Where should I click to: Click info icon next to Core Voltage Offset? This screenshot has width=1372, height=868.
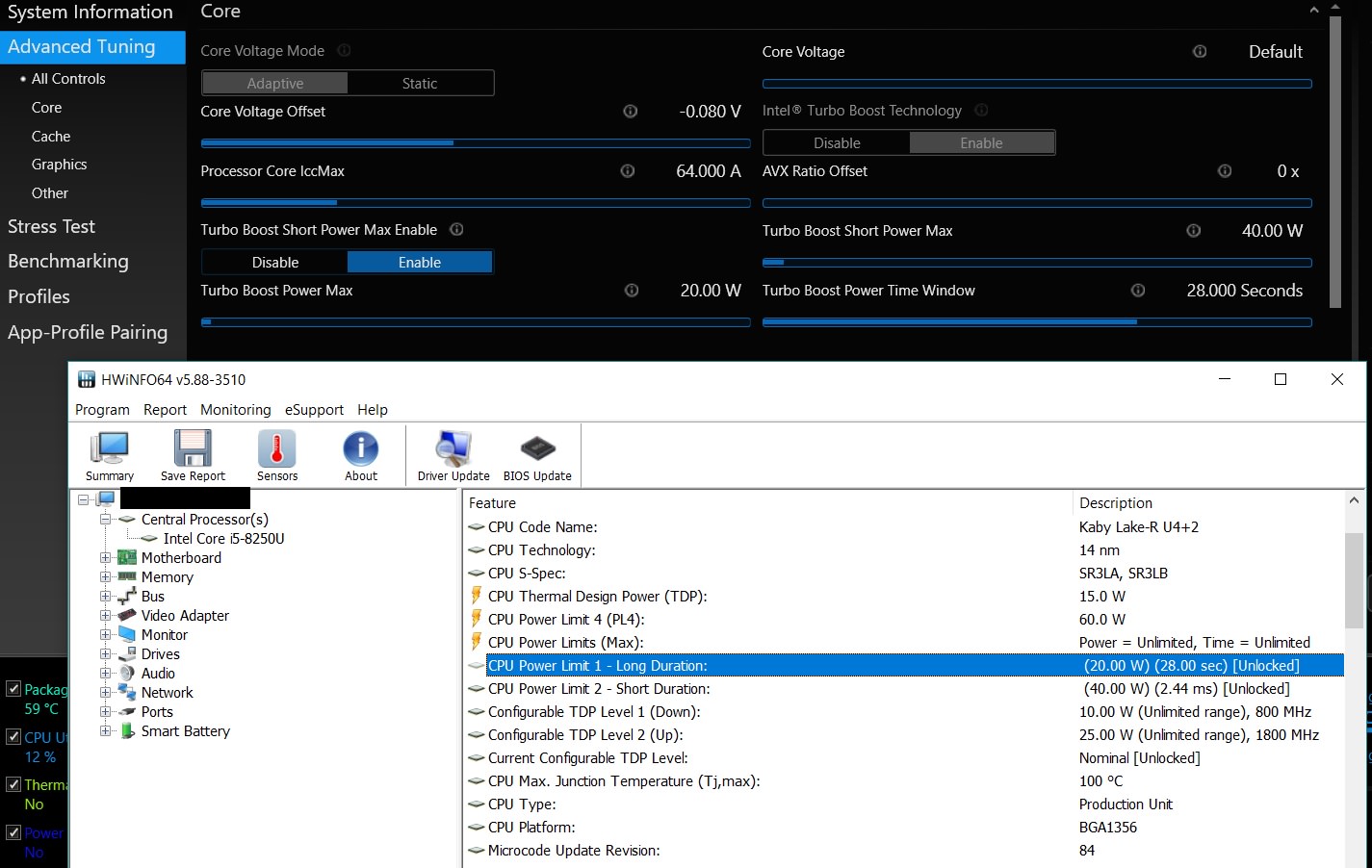[631, 112]
